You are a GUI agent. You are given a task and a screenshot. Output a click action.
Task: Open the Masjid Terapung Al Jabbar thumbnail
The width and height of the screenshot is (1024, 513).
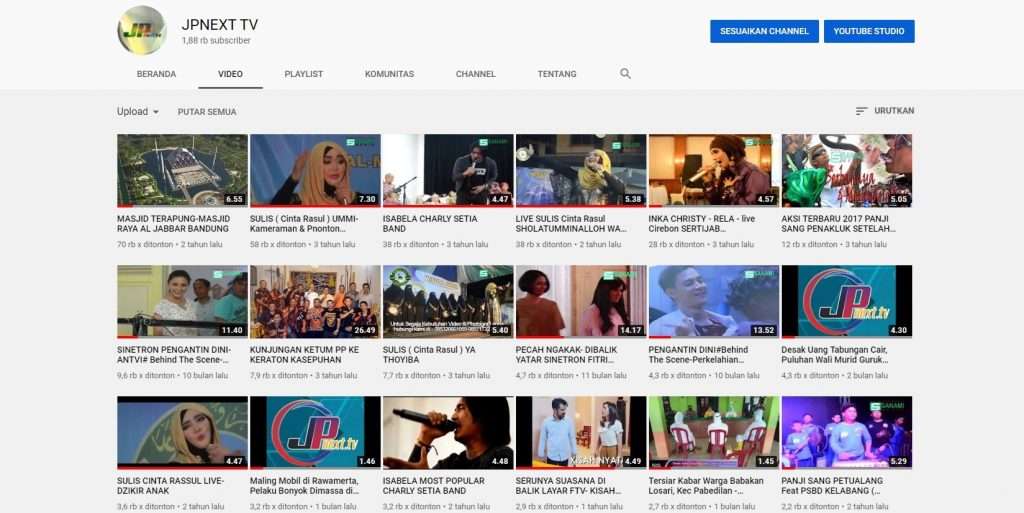[182, 171]
